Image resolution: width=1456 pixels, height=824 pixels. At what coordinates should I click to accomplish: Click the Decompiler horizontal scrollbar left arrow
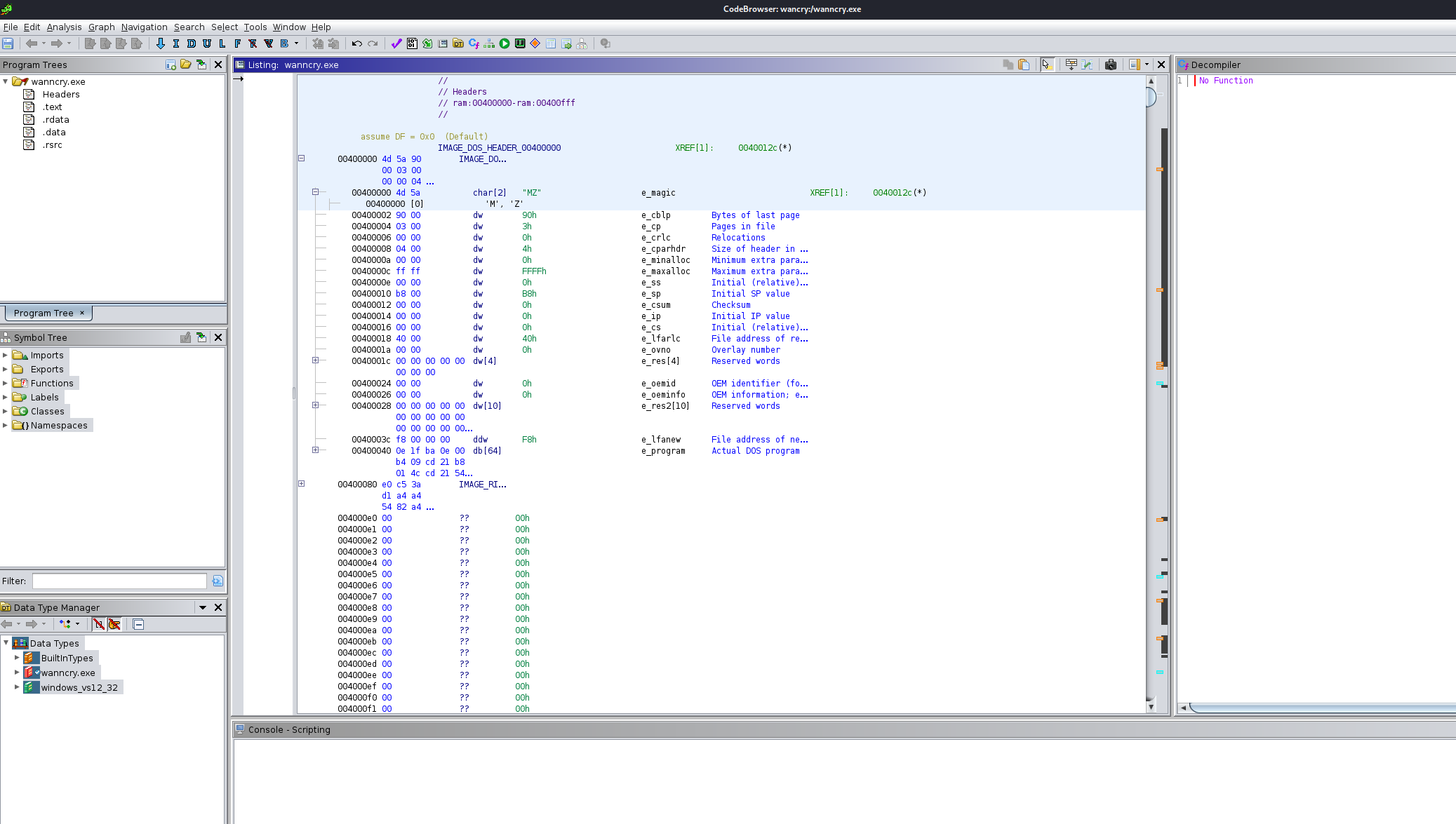tap(1184, 708)
